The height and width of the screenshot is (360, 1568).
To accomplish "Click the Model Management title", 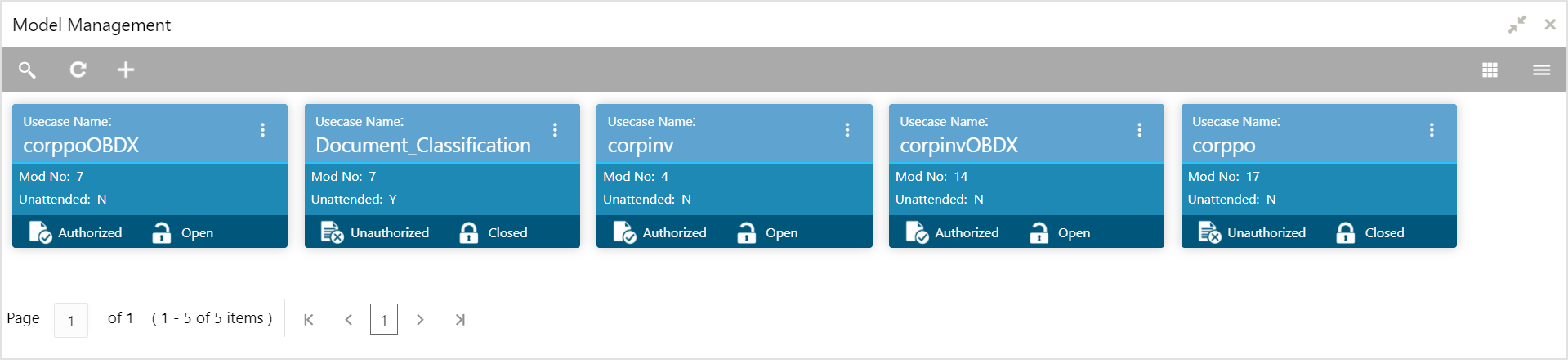I will (x=92, y=25).
